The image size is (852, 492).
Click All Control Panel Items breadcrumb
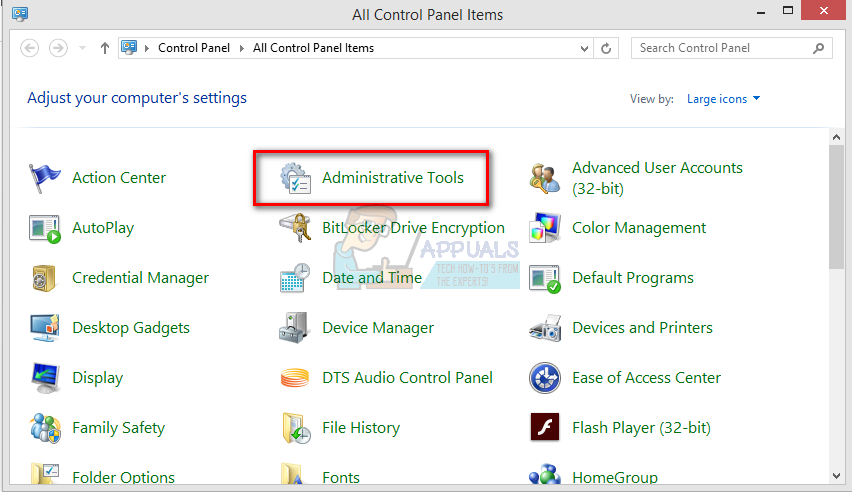[x=314, y=48]
